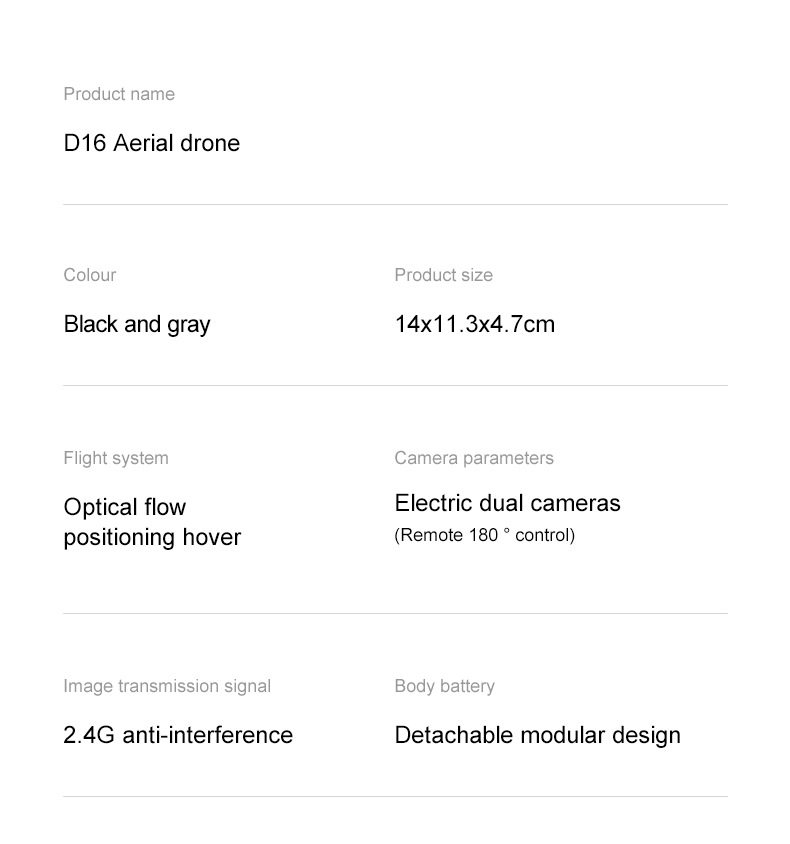This screenshot has width=790, height=844.
Task: Click the divider line below "2.4G anti-interference"
Action: tap(395, 797)
